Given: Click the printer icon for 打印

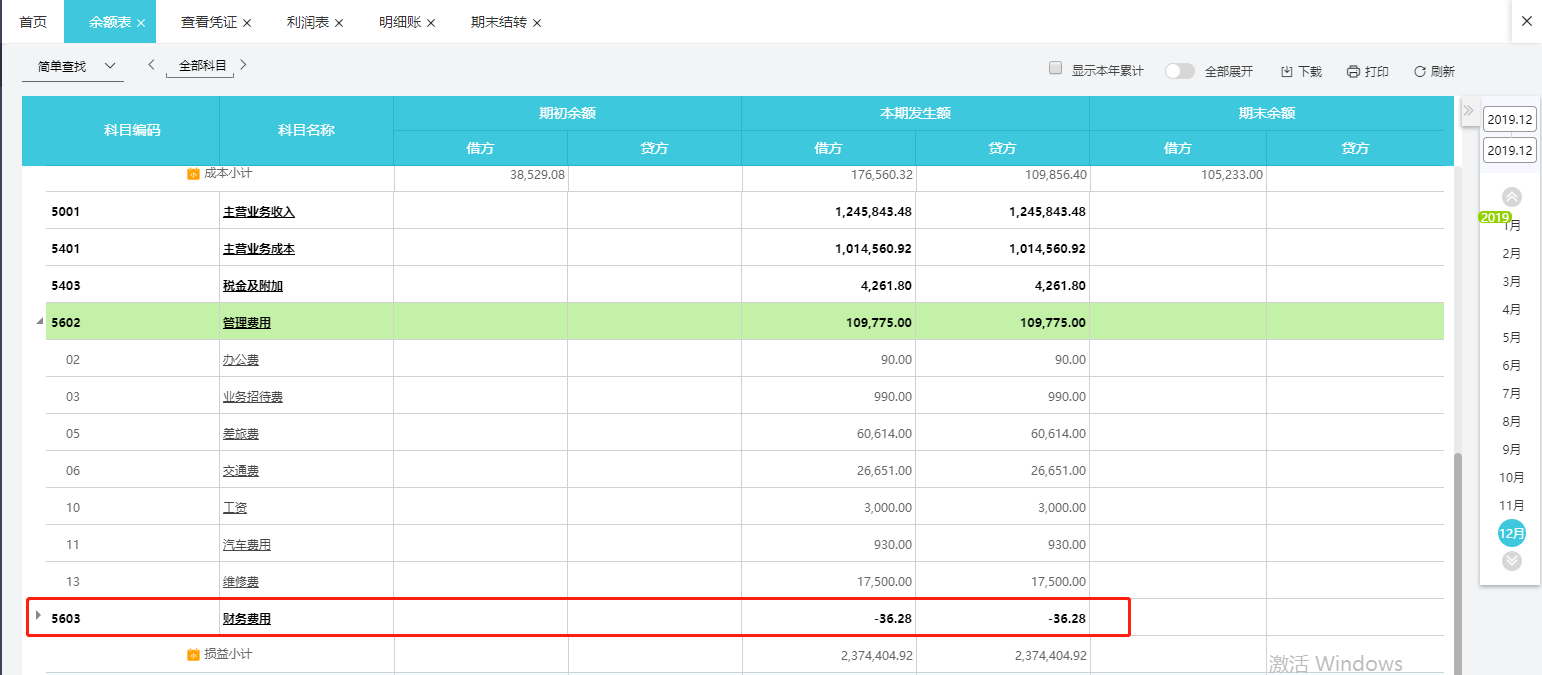Looking at the screenshot, I should [x=1354, y=71].
